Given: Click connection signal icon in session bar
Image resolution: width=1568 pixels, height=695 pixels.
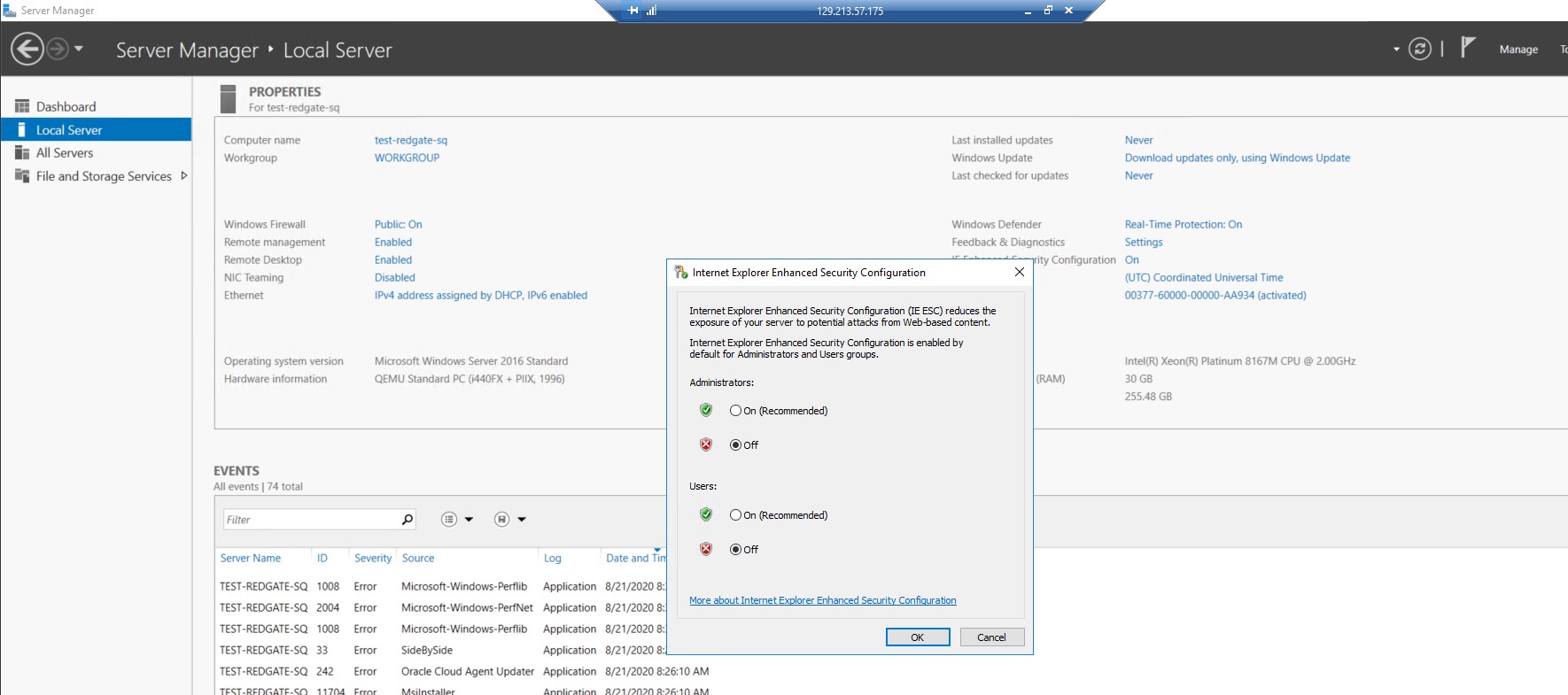Looking at the screenshot, I should tap(651, 11).
